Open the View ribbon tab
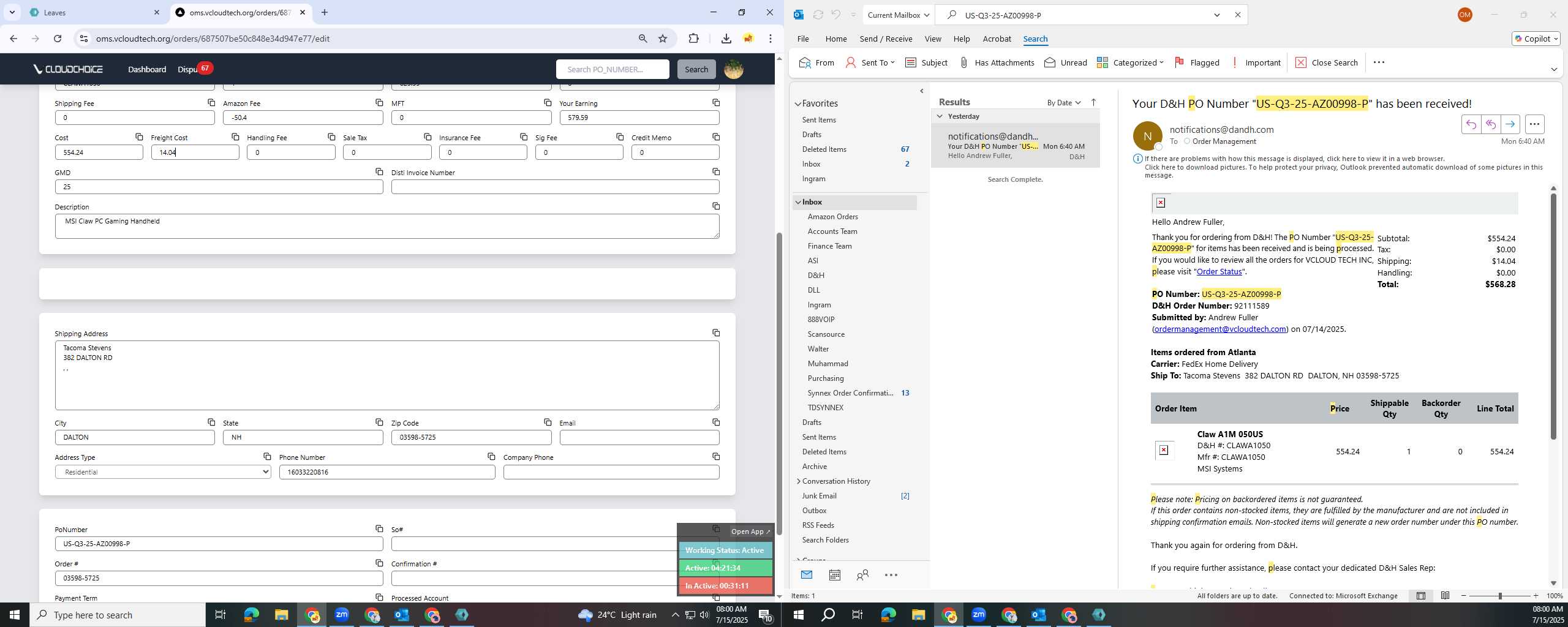The image size is (1568, 627). (x=932, y=39)
